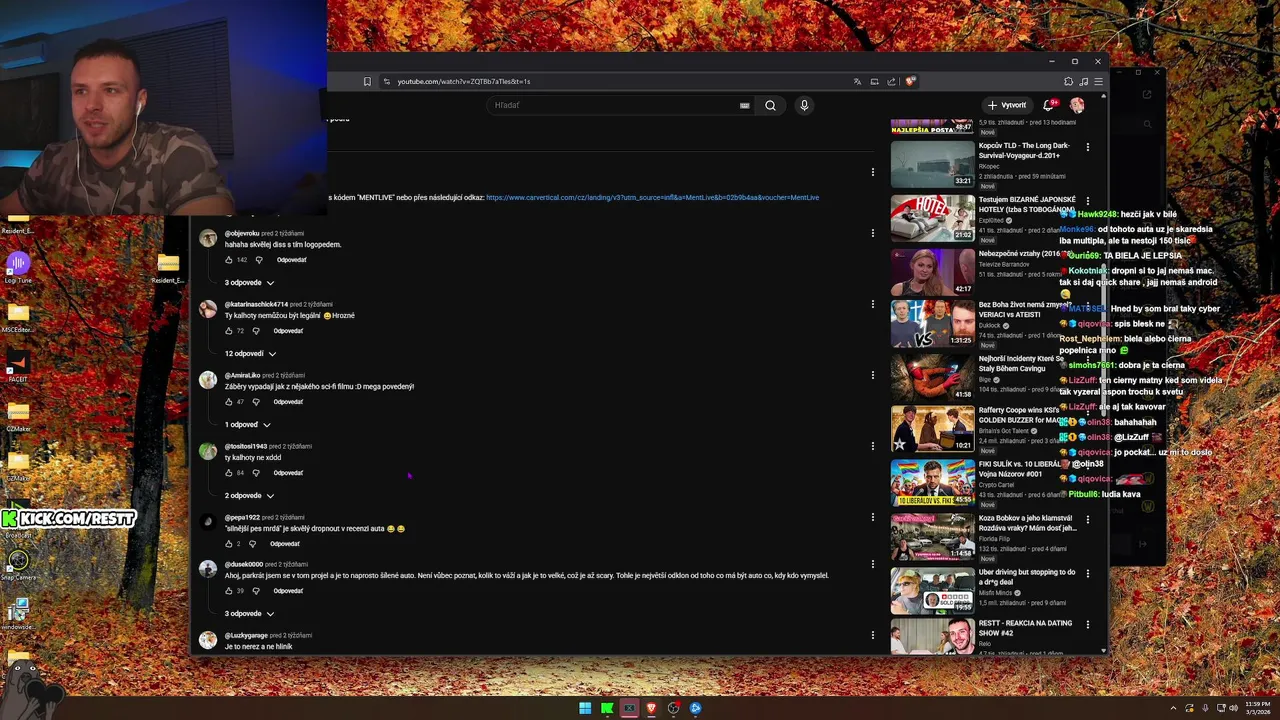This screenshot has width=1280, height=720.
Task: Click the address bar URL youtube.com/watch
Action: [464, 81]
